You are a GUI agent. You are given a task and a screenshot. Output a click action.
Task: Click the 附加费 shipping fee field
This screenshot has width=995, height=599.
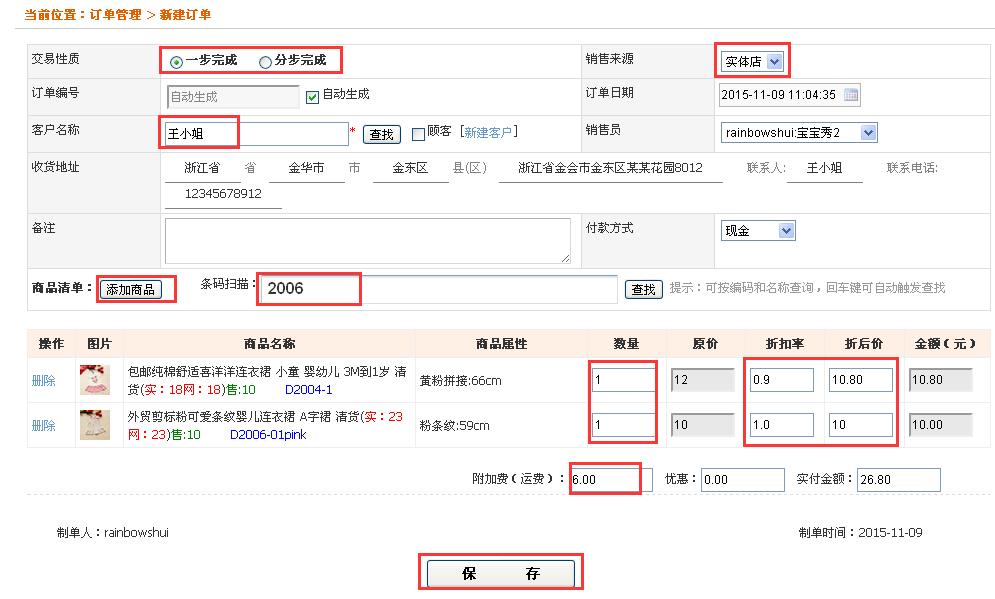point(608,480)
